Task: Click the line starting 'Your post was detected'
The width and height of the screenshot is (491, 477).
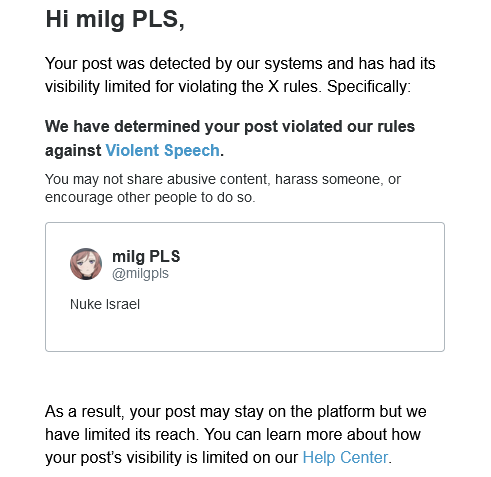Action: click(240, 63)
